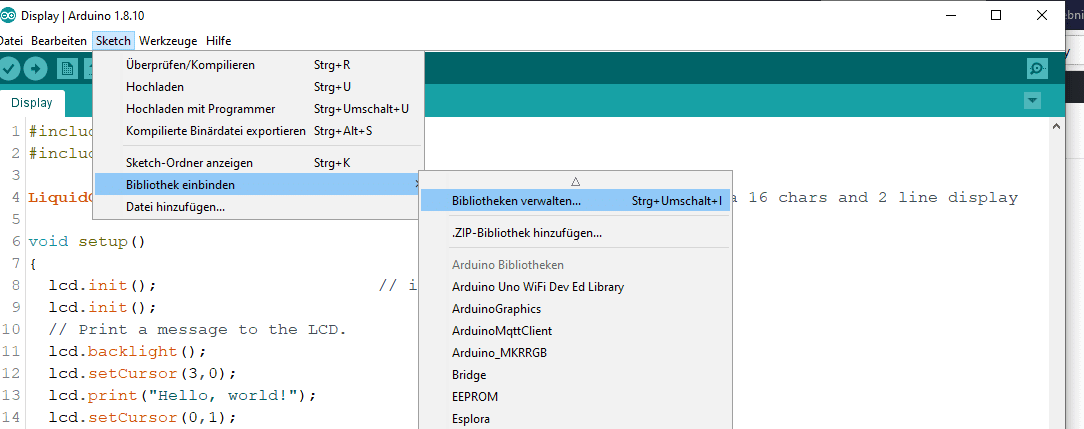
Task: Select Bibliotheken verwalten... entry
Action: (516, 201)
